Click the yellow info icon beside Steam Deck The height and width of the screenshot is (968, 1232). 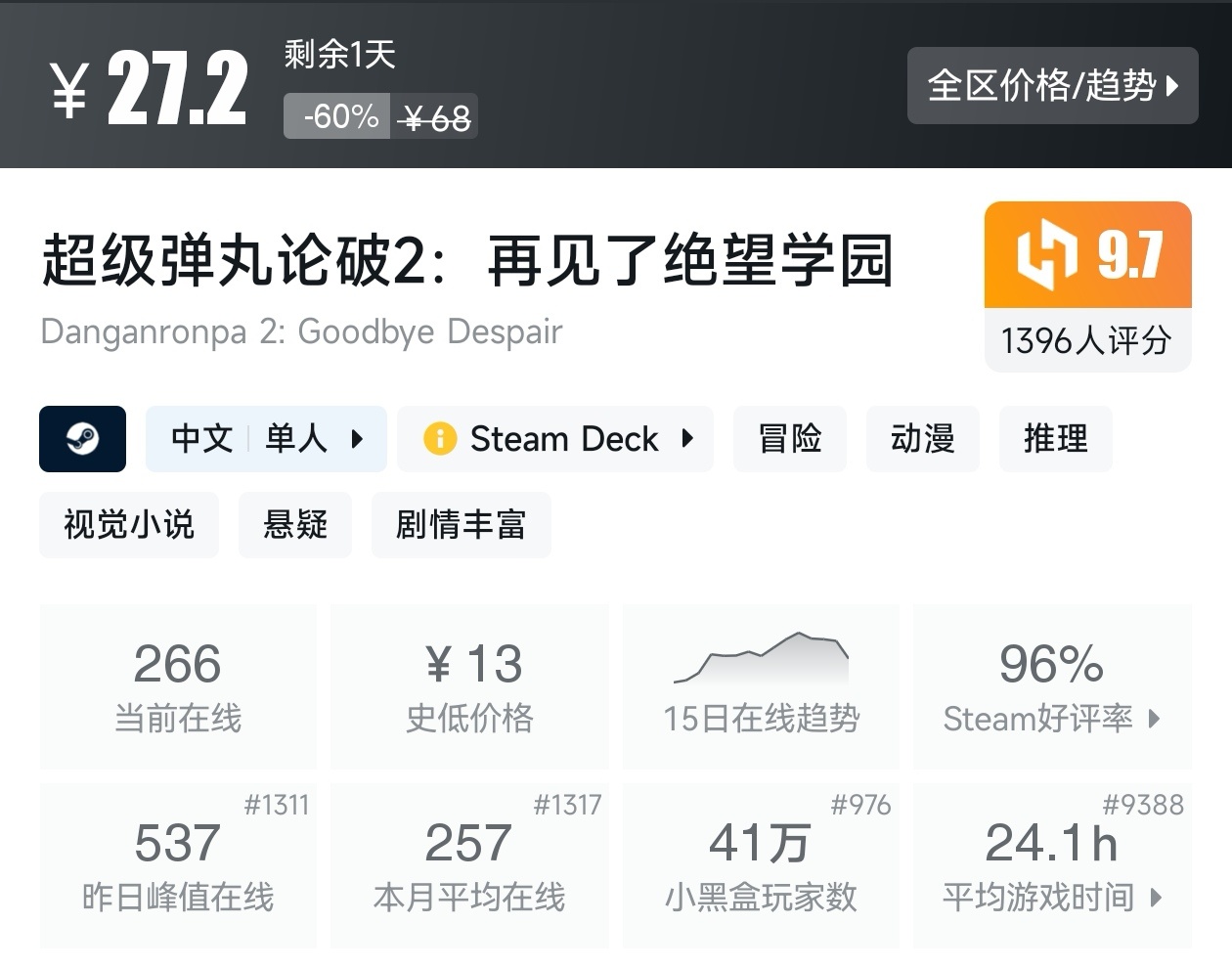click(440, 439)
